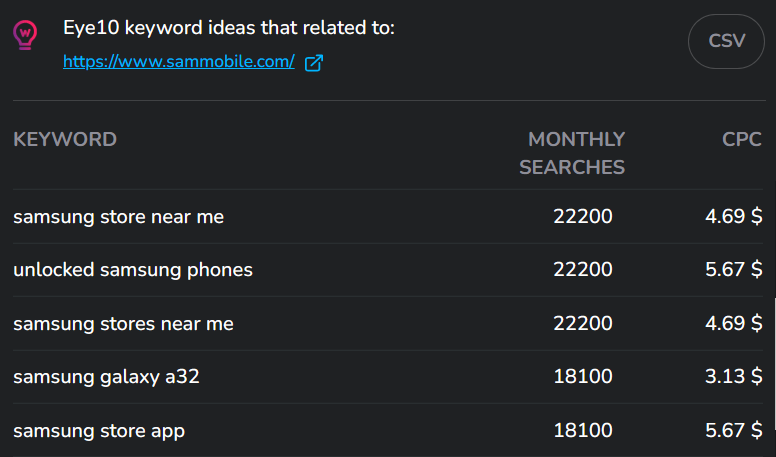Click the 'Eye10 keyword ideas that related to:' heading
Viewport: 776px width, 457px height.
click(x=229, y=28)
